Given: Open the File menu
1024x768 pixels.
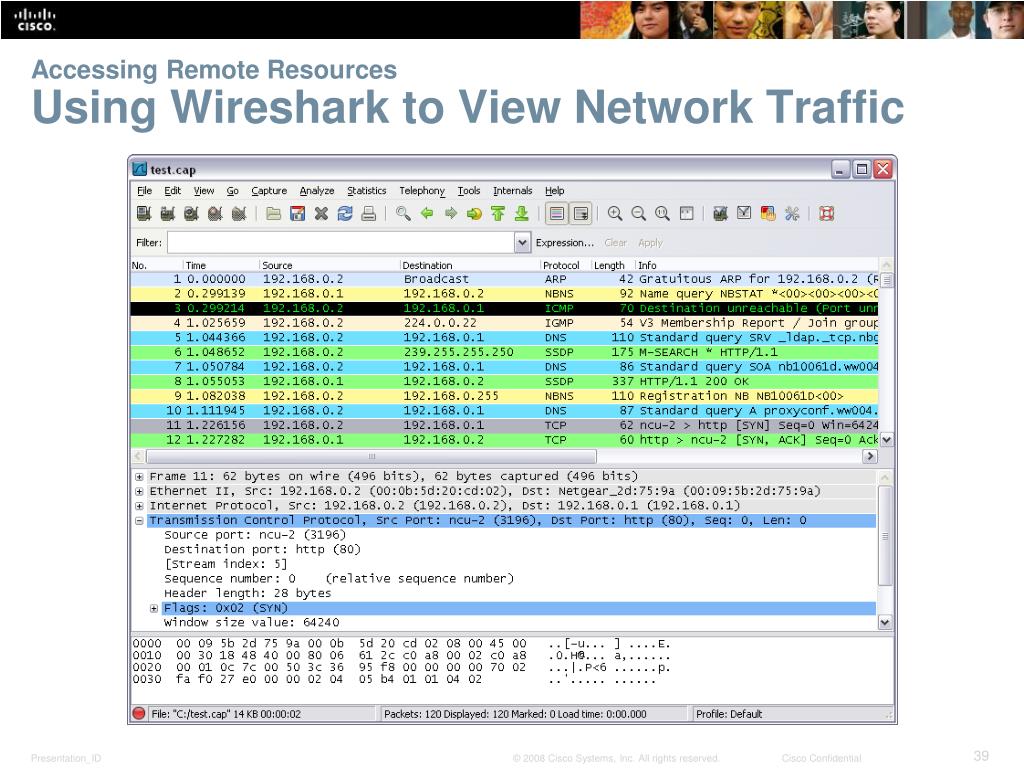Looking at the screenshot, I should (x=144, y=191).
